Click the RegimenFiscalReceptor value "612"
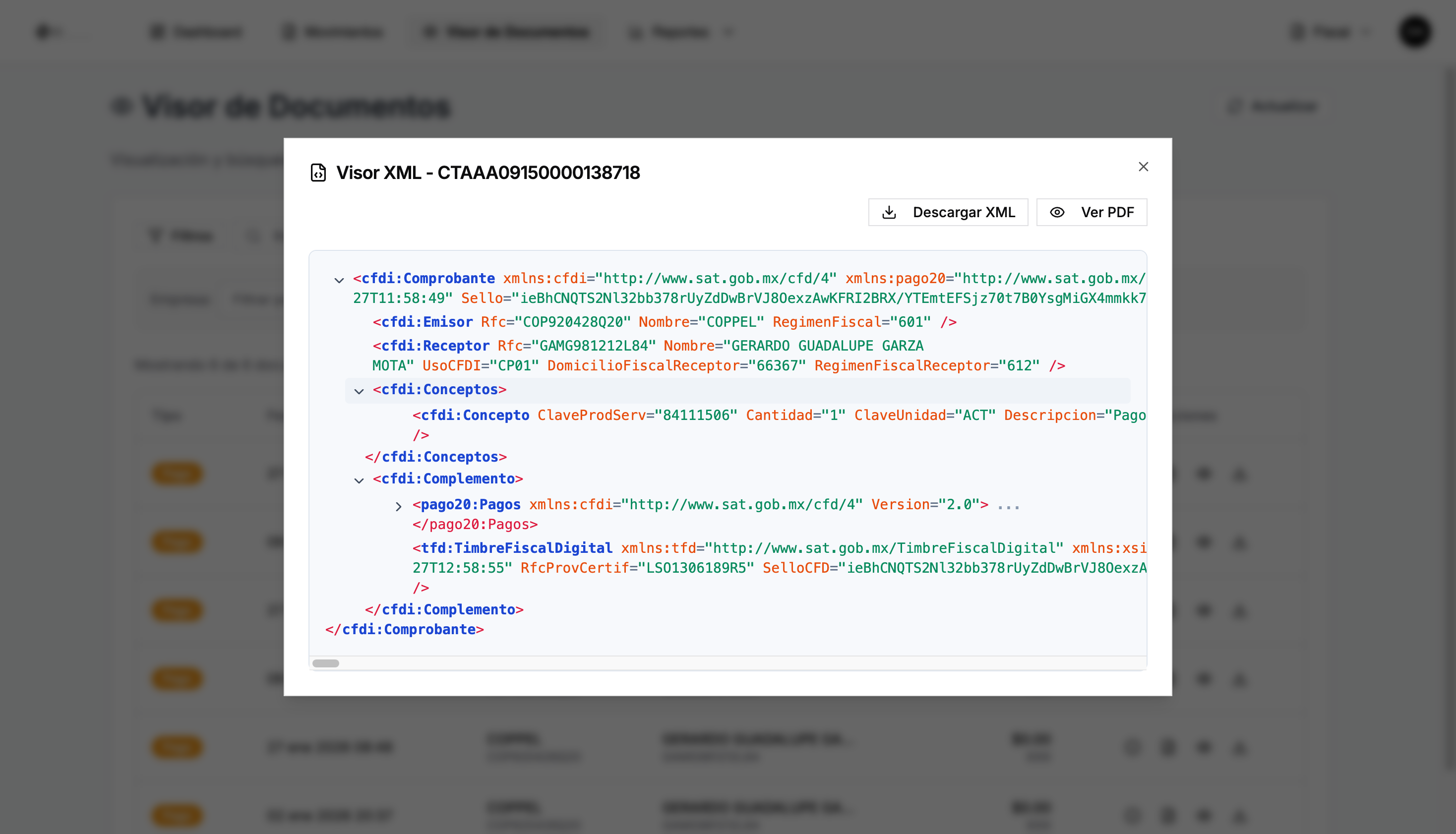The image size is (1456, 834). 1020,366
